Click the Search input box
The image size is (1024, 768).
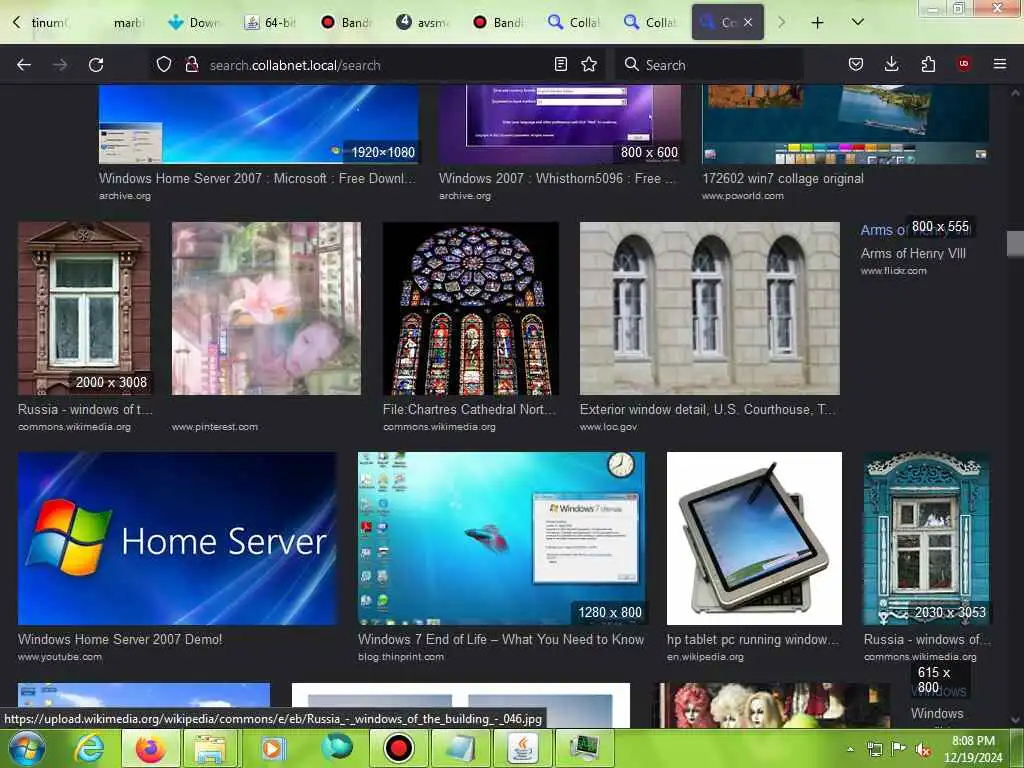click(x=709, y=65)
